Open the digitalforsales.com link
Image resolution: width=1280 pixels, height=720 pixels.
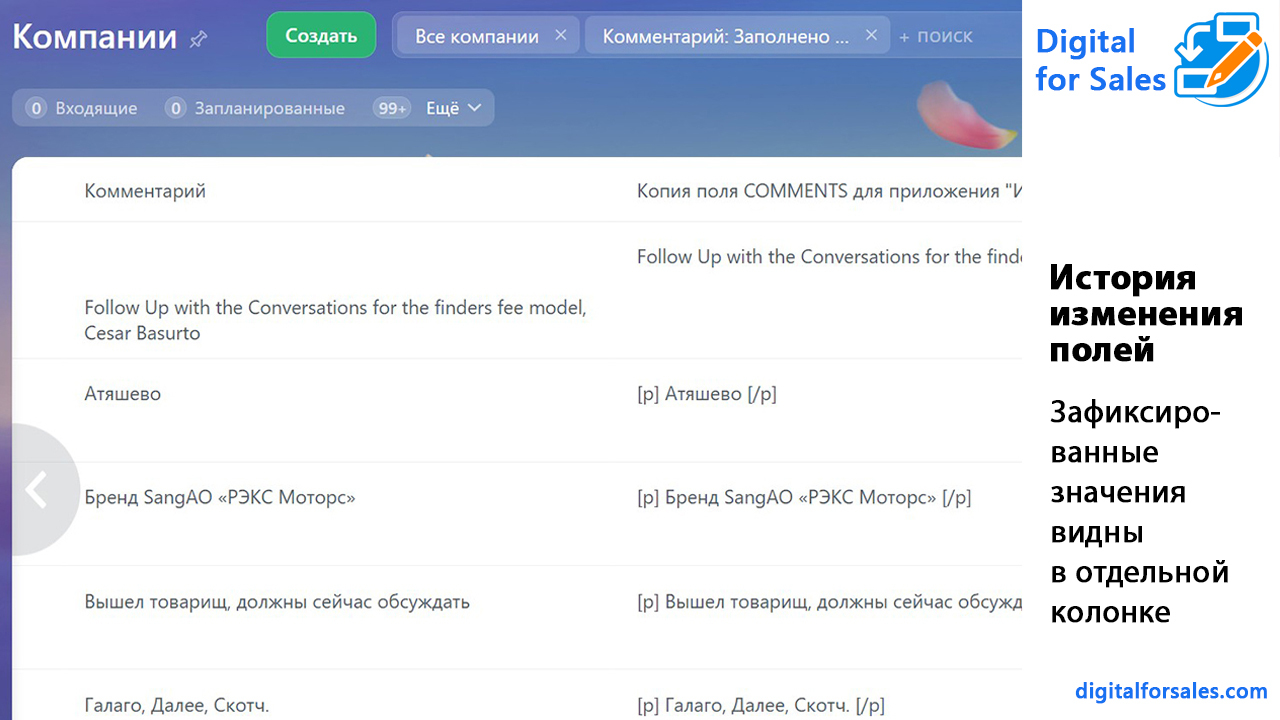click(x=1171, y=690)
